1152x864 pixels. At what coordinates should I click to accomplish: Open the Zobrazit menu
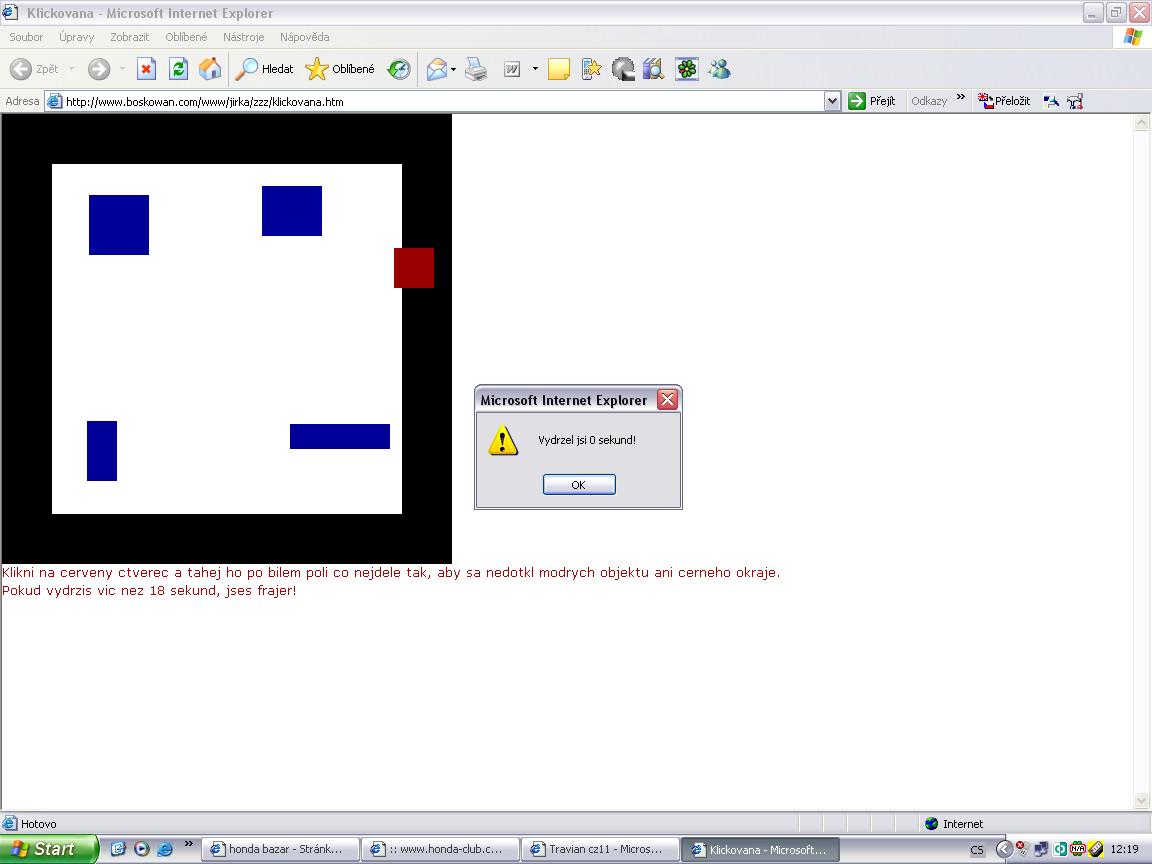click(x=129, y=37)
